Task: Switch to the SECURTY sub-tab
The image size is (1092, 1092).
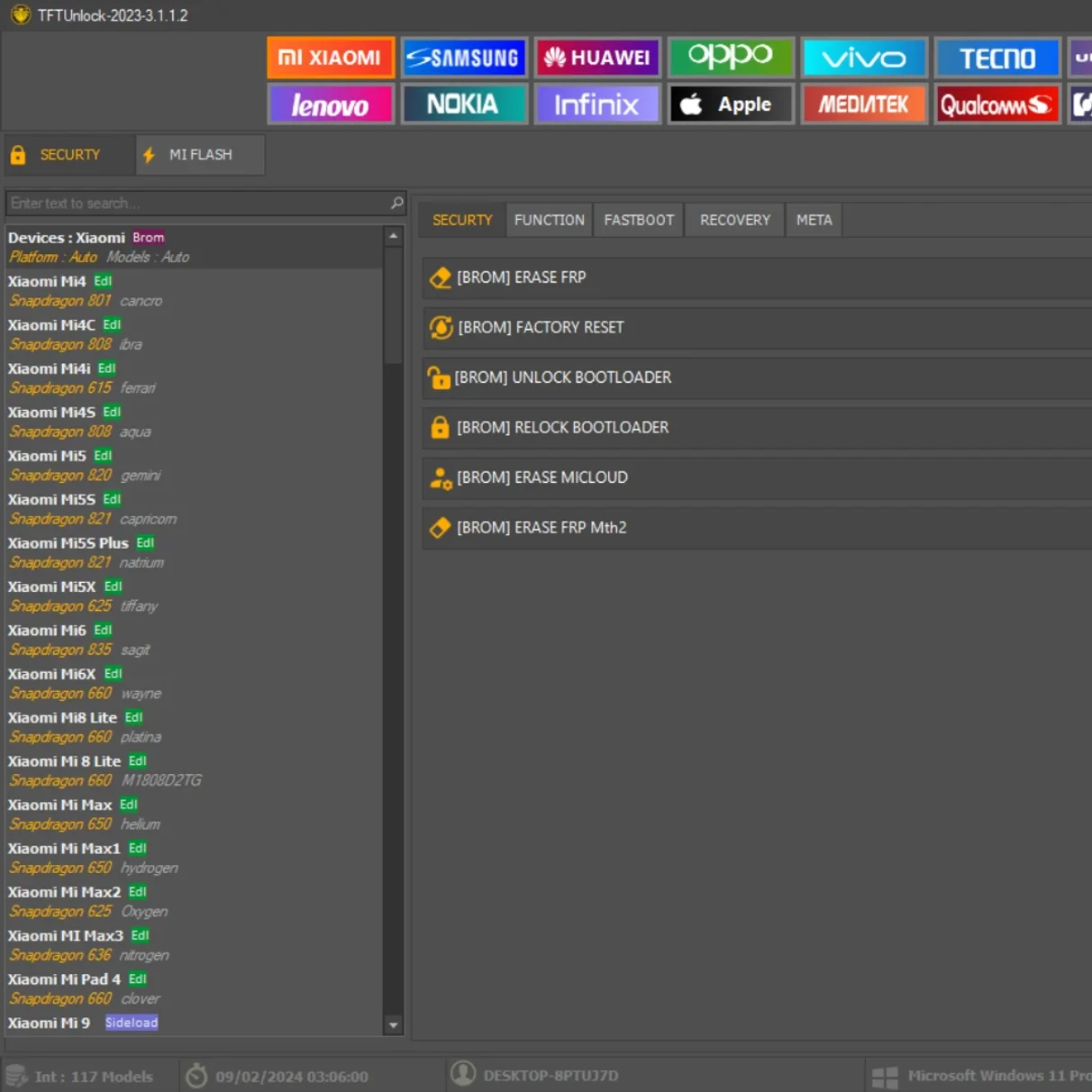Action: pos(462,220)
